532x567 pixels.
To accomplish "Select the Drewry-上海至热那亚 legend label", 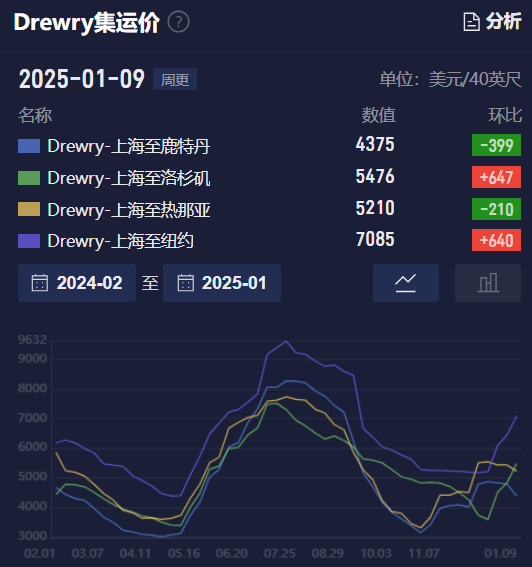I will pos(129,210).
